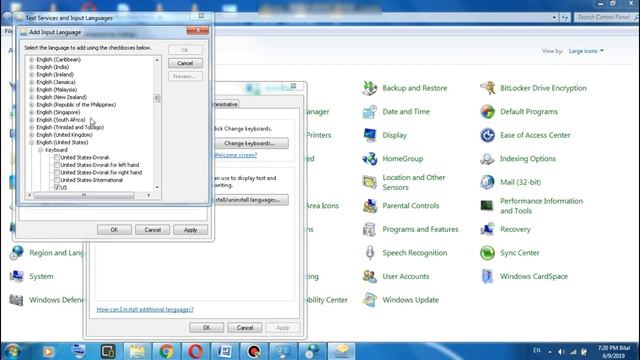
Task: Select English (South Africa) in the list
Action: [x=61, y=120]
